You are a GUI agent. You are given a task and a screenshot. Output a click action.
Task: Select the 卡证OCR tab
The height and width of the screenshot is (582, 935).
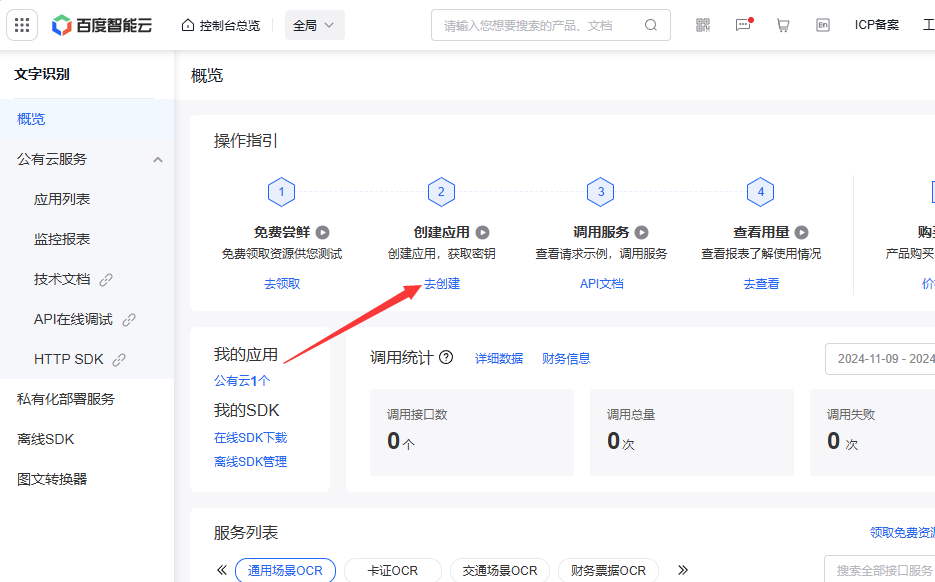click(392, 571)
